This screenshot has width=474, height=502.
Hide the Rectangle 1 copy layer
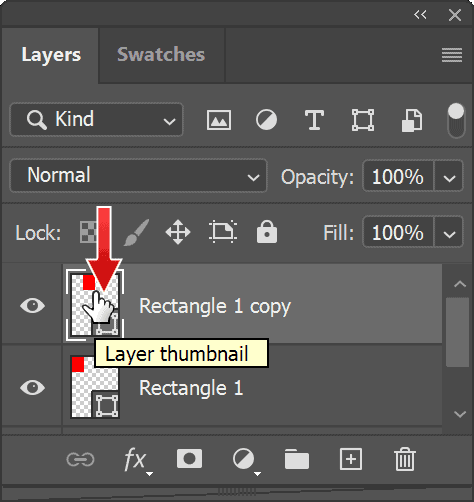click(32, 305)
